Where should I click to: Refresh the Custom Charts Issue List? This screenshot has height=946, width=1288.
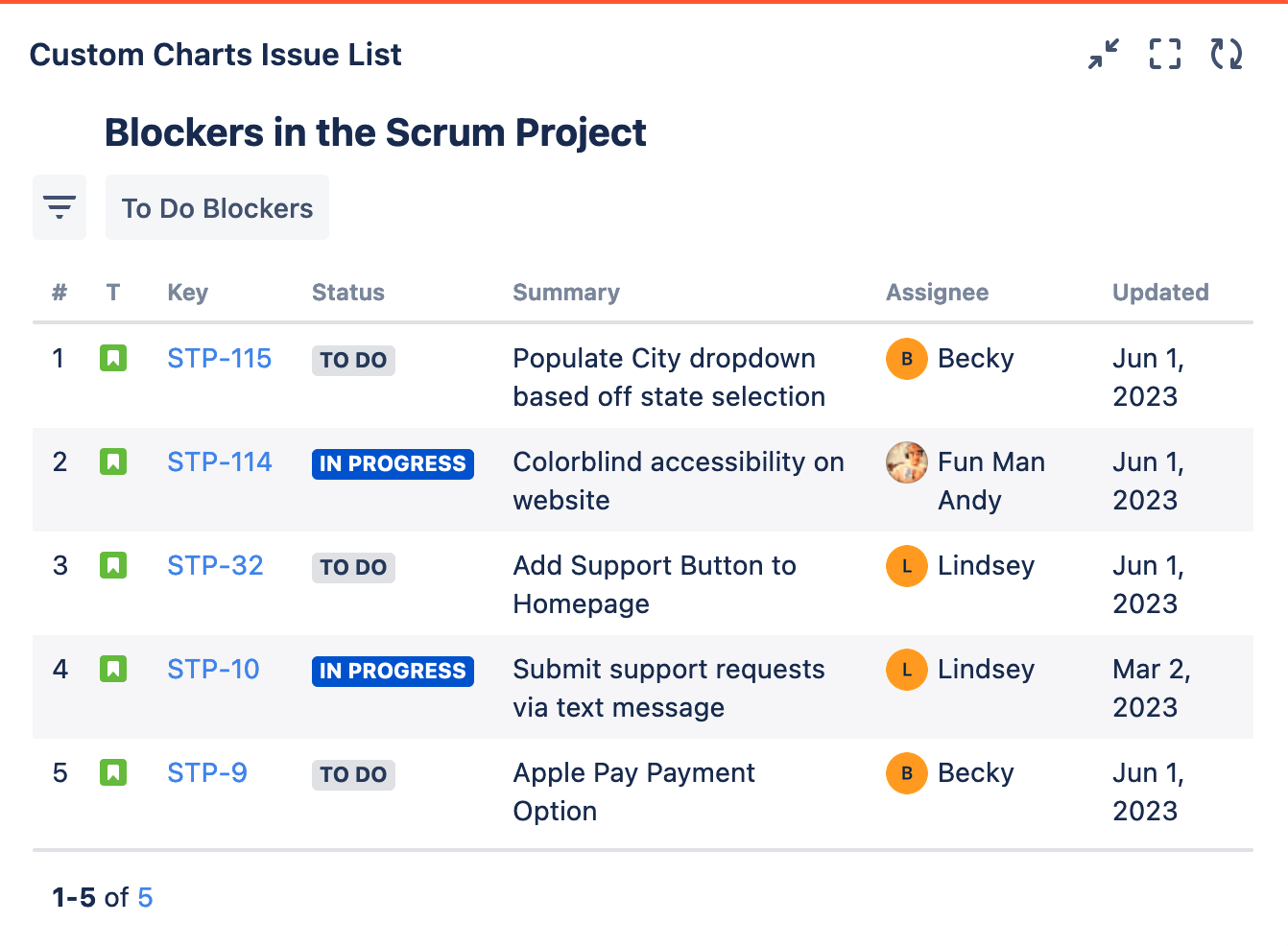click(x=1227, y=54)
